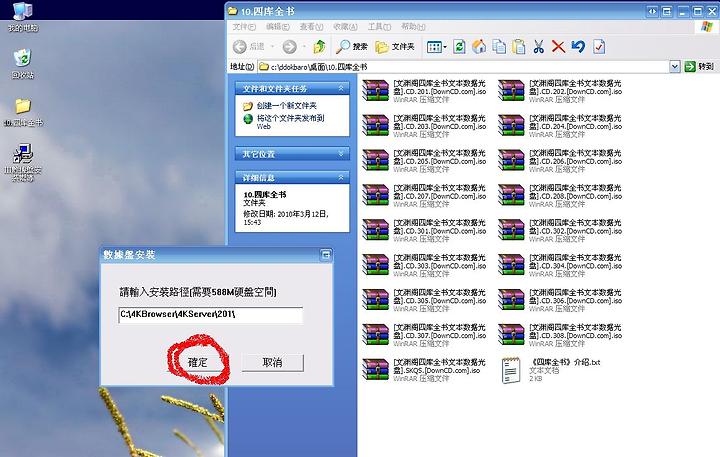Open the Tools (工具) menu
Screen dimensions: 720x457
(x=379, y=27)
